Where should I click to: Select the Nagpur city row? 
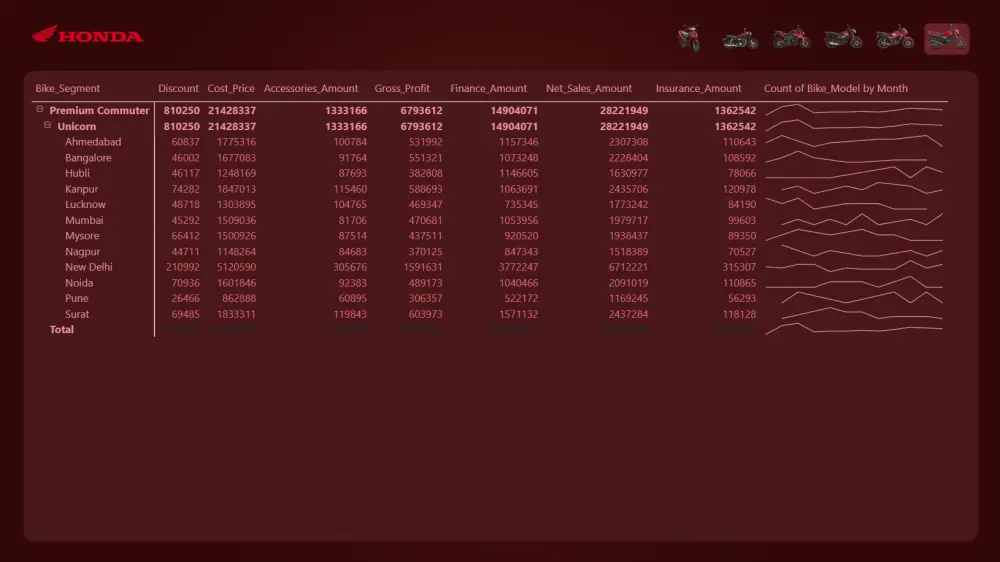click(x=82, y=251)
